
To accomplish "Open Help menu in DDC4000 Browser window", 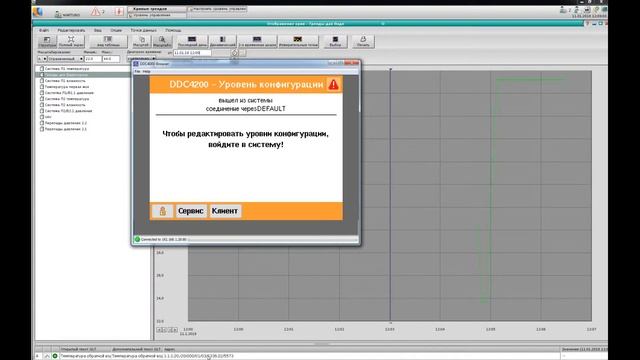I will click(147, 71).
